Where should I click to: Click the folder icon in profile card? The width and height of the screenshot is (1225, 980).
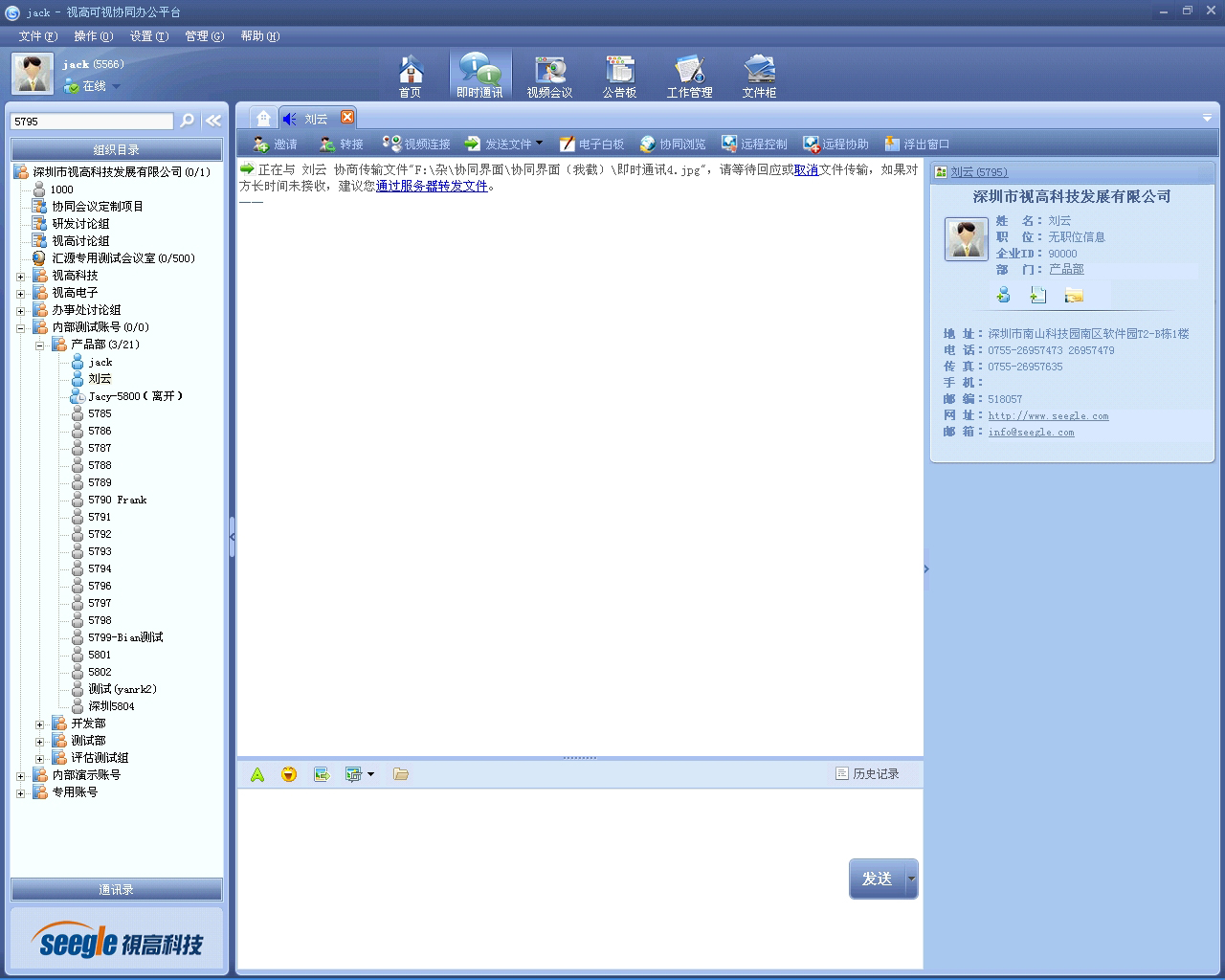pyautogui.click(x=1074, y=295)
